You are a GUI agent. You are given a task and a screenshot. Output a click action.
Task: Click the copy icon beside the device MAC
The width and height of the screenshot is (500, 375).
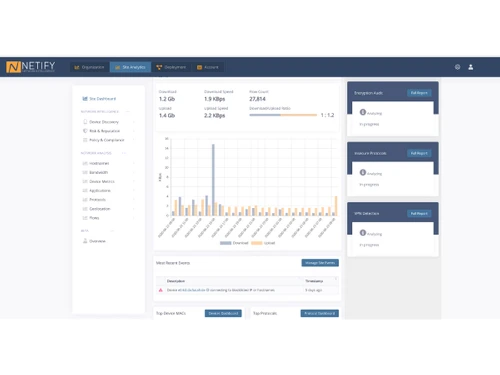pyautogui.click(x=207, y=290)
